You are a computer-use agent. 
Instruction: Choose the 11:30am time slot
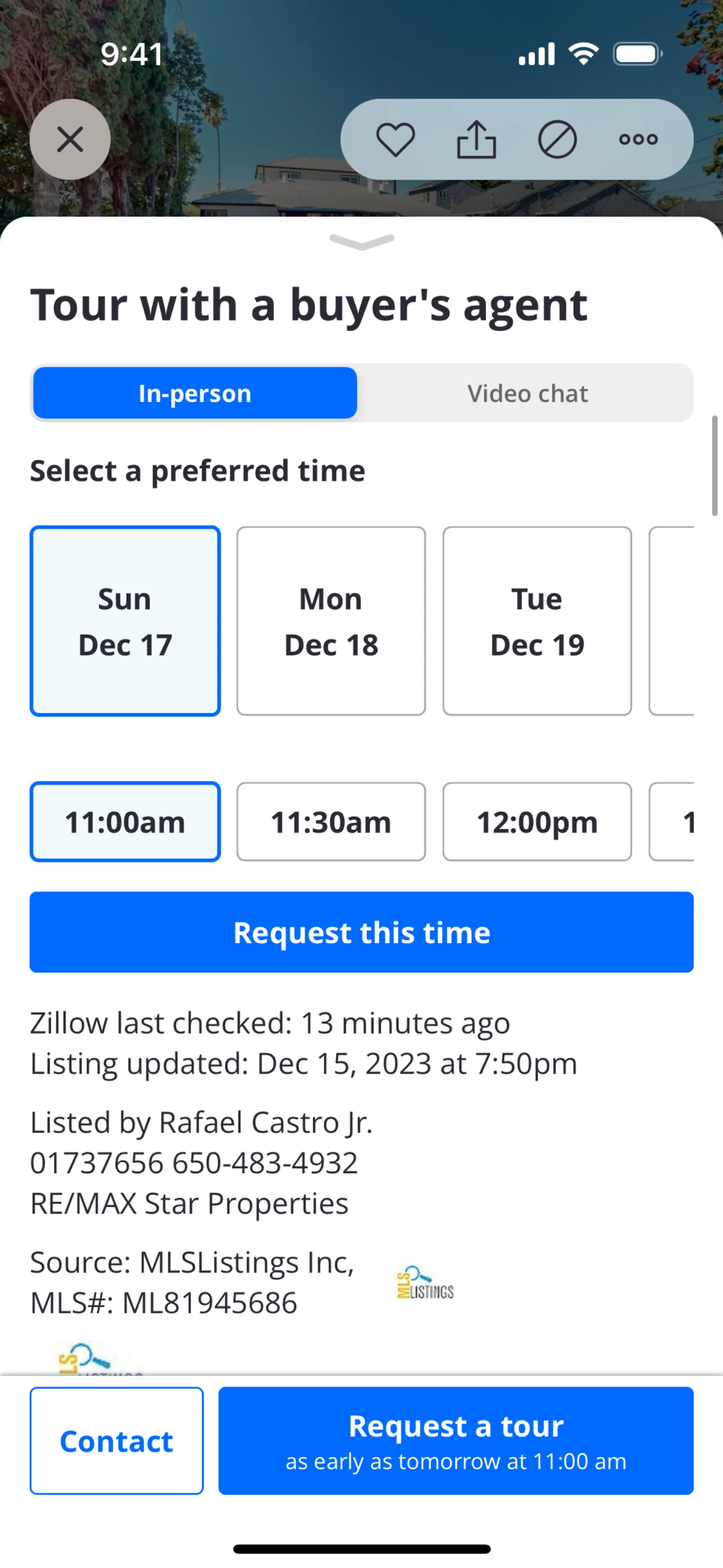pos(331,822)
